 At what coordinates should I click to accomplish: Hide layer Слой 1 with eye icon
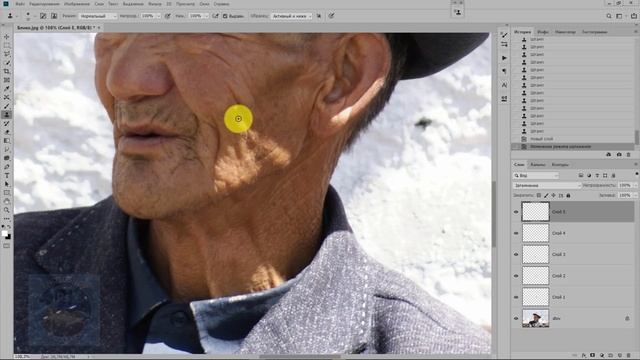[x=516, y=297]
